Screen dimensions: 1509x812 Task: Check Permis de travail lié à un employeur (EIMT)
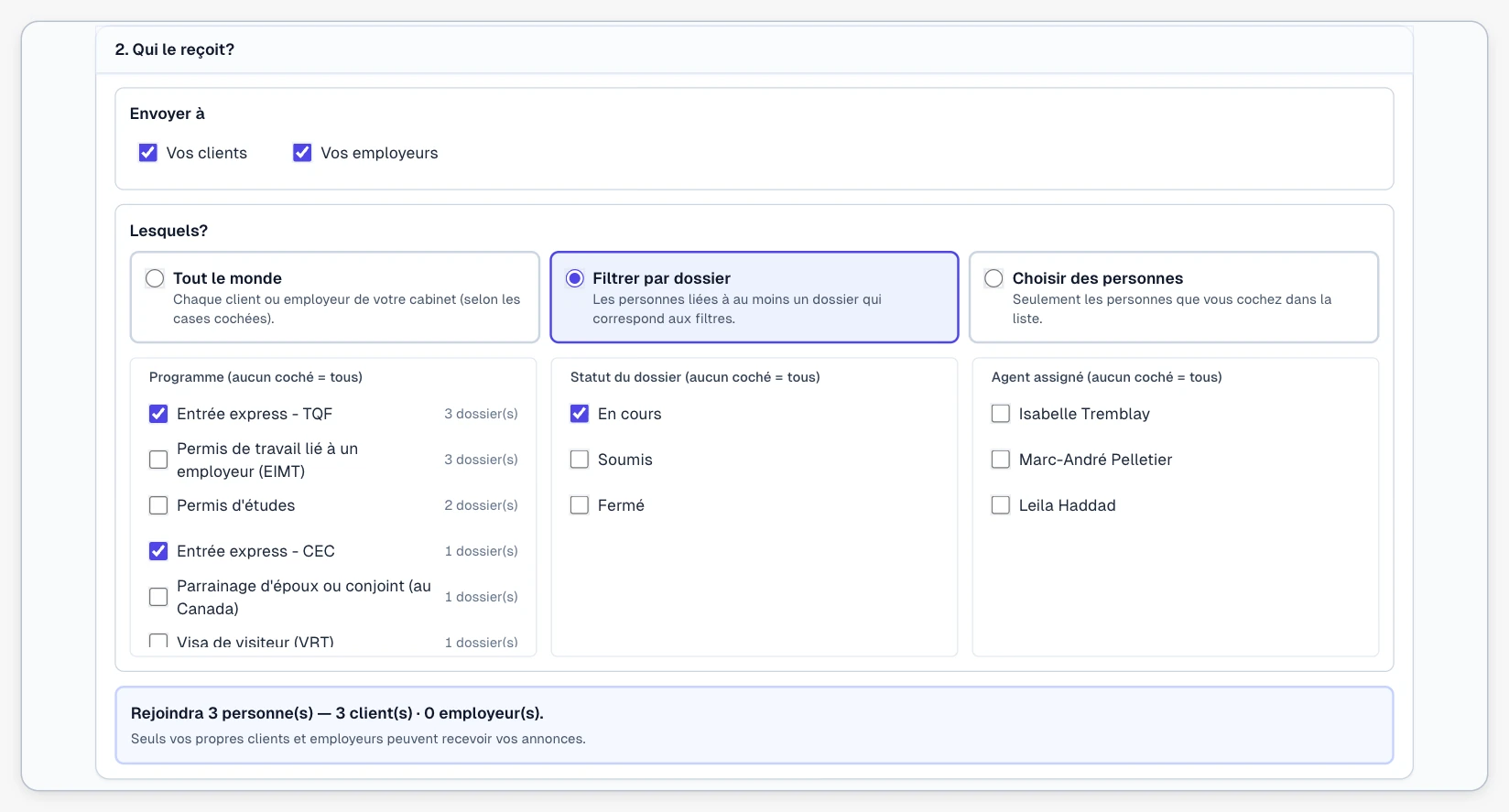click(158, 460)
